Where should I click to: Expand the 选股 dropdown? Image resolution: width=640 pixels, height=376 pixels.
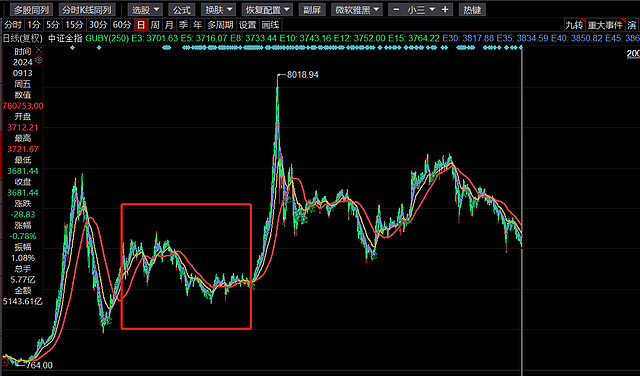coord(145,9)
